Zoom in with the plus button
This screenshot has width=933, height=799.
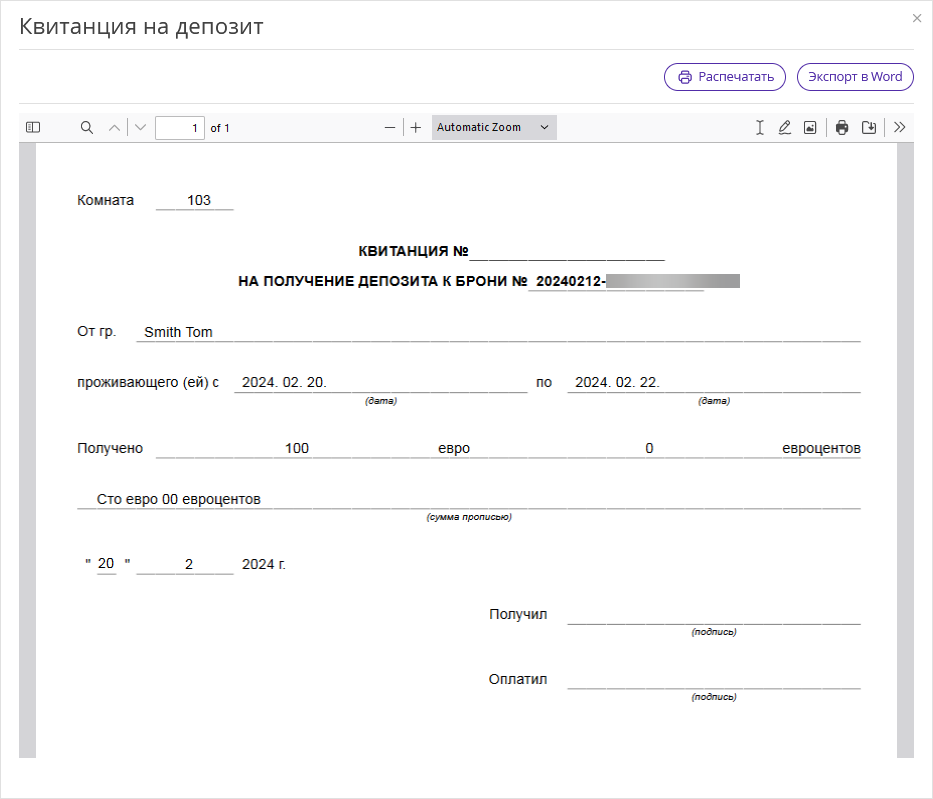pyautogui.click(x=416, y=127)
